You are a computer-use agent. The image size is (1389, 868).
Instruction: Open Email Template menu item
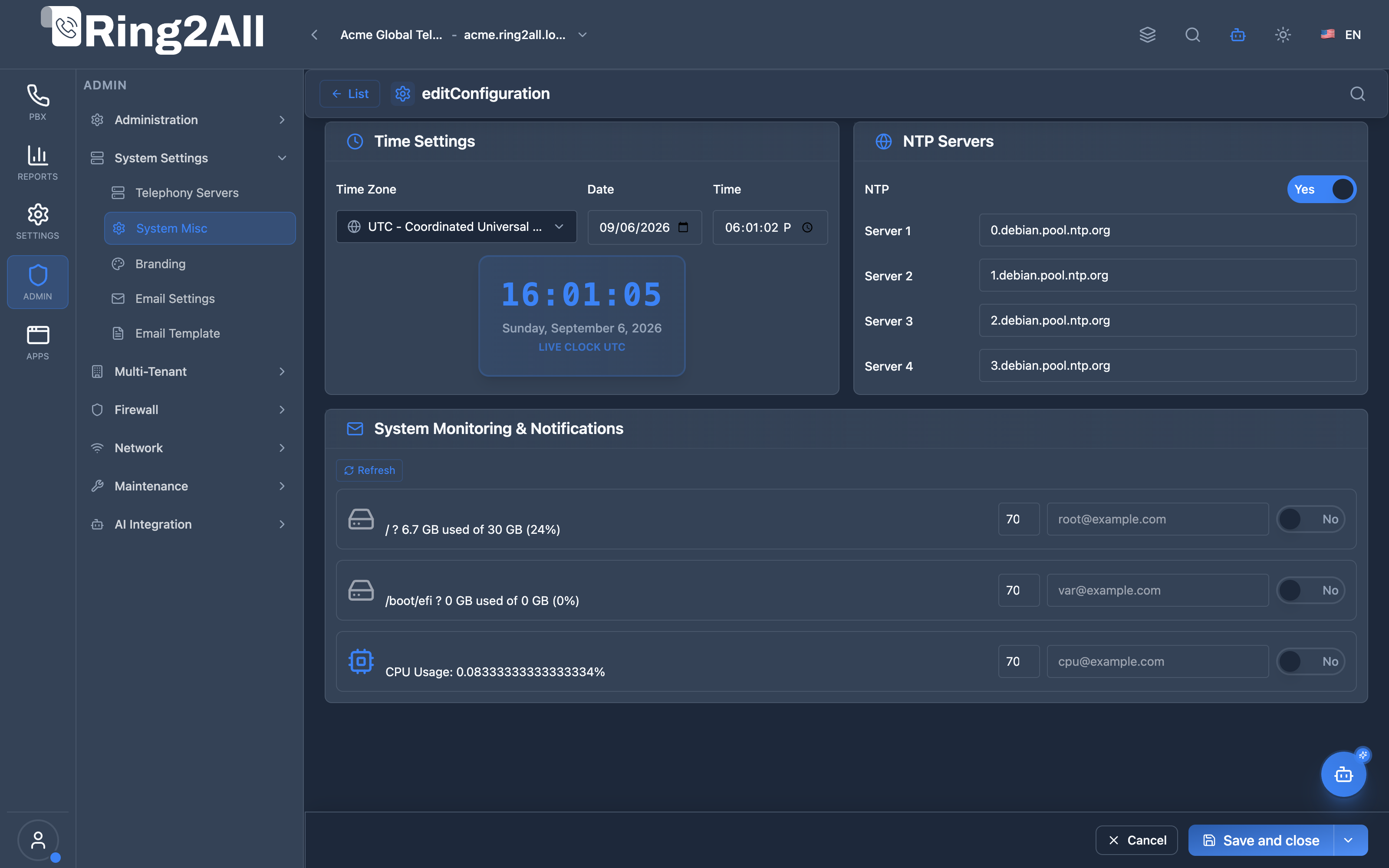click(x=200, y=333)
